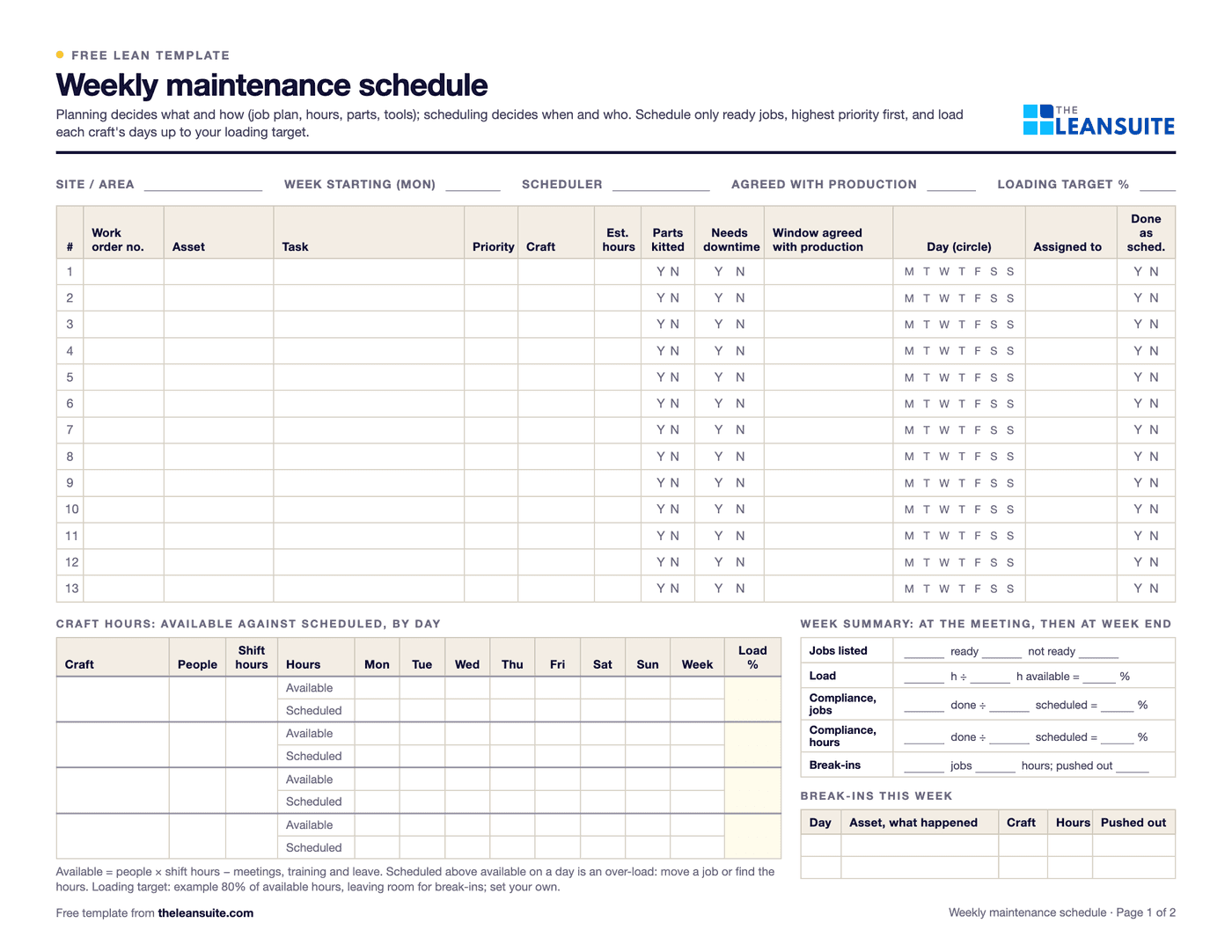Choose N for Done as sched. in row 13
1232x952 pixels.
(x=1154, y=589)
